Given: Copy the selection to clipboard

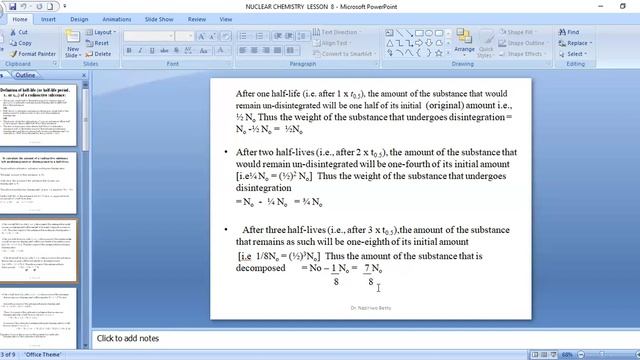Looking at the screenshot, I should coord(20,43).
